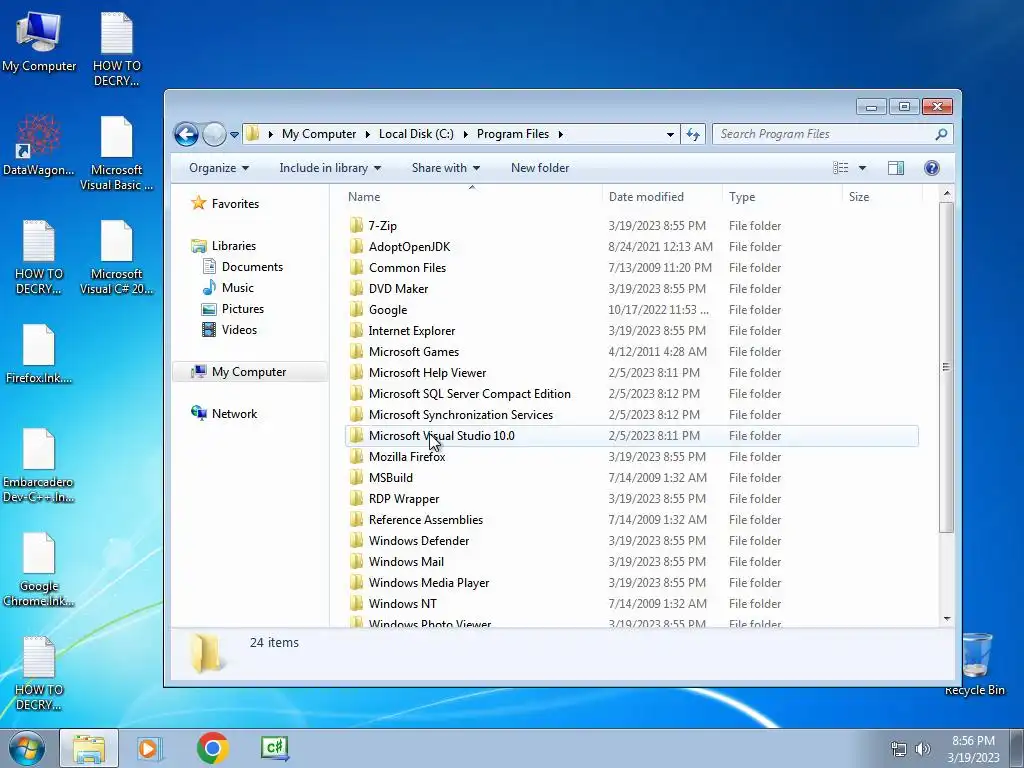The height and width of the screenshot is (768, 1024).
Task: Open the More view options dropdown arrow
Action: (862, 168)
